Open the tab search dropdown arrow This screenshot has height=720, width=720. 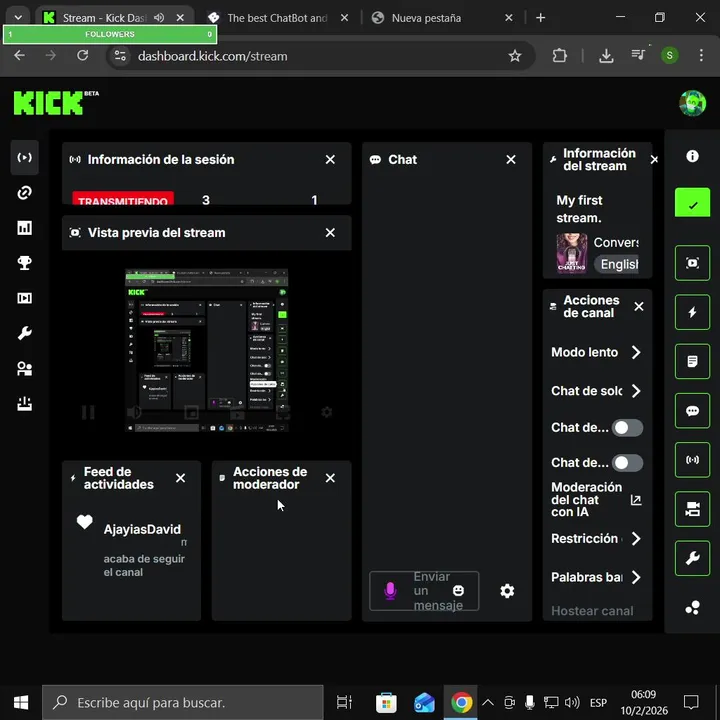click(x=18, y=18)
